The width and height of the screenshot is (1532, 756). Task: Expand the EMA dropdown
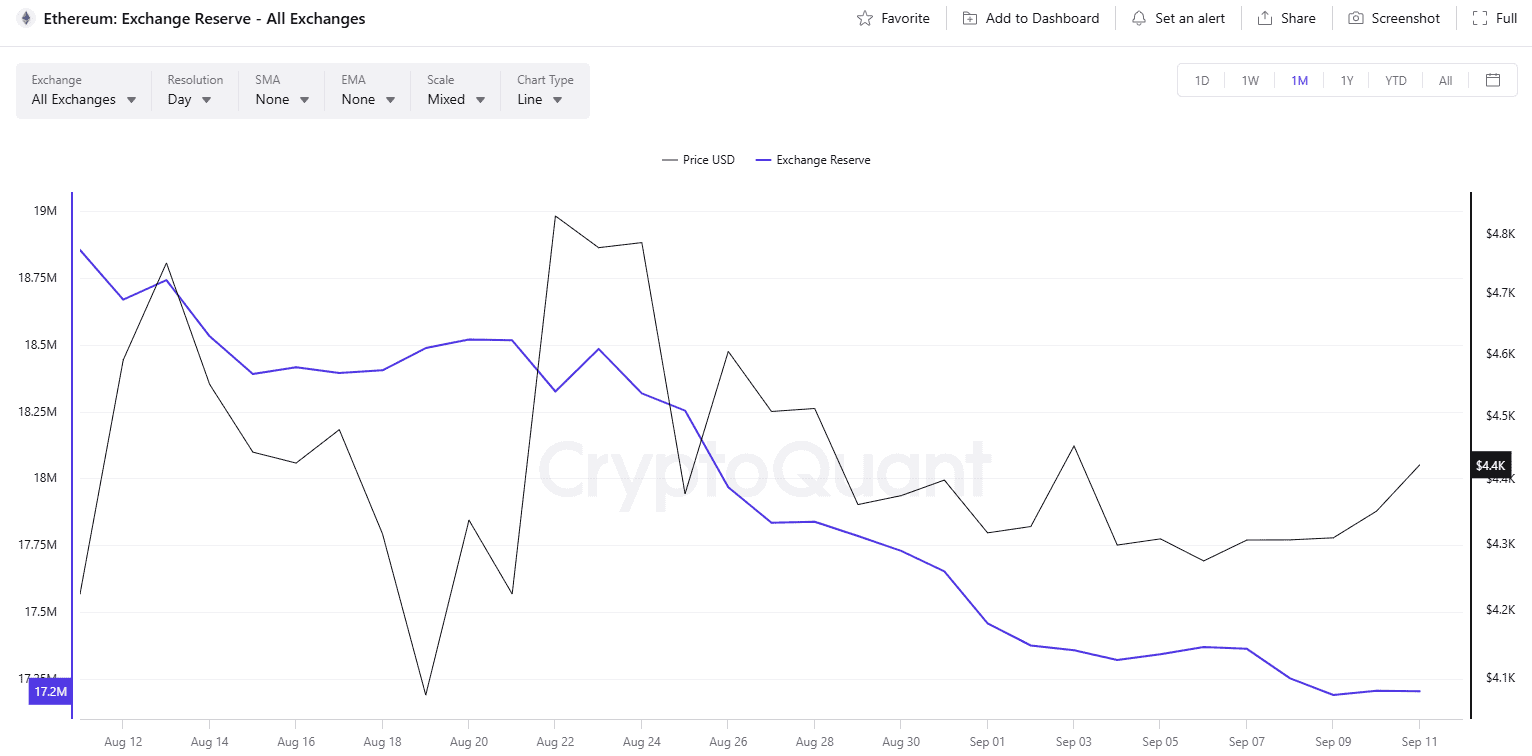[x=368, y=100]
